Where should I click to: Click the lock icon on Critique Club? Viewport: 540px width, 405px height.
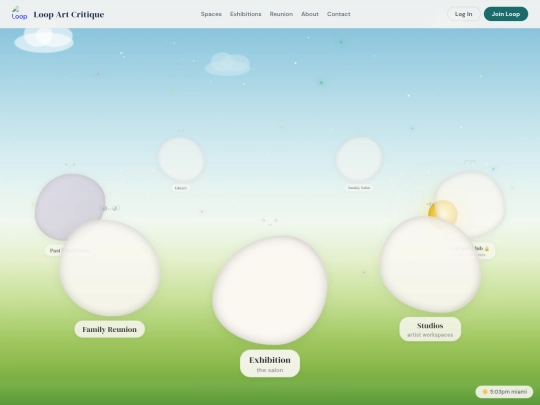487,249
